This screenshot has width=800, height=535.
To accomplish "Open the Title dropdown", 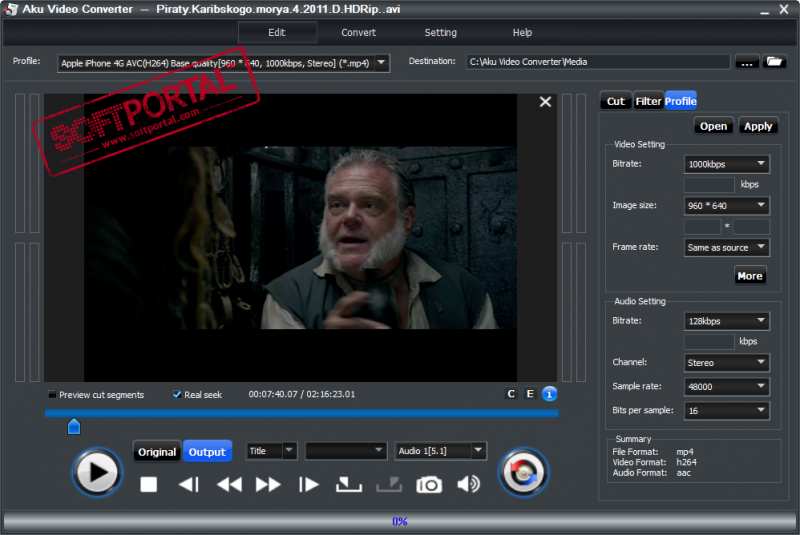I will (271, 451).
